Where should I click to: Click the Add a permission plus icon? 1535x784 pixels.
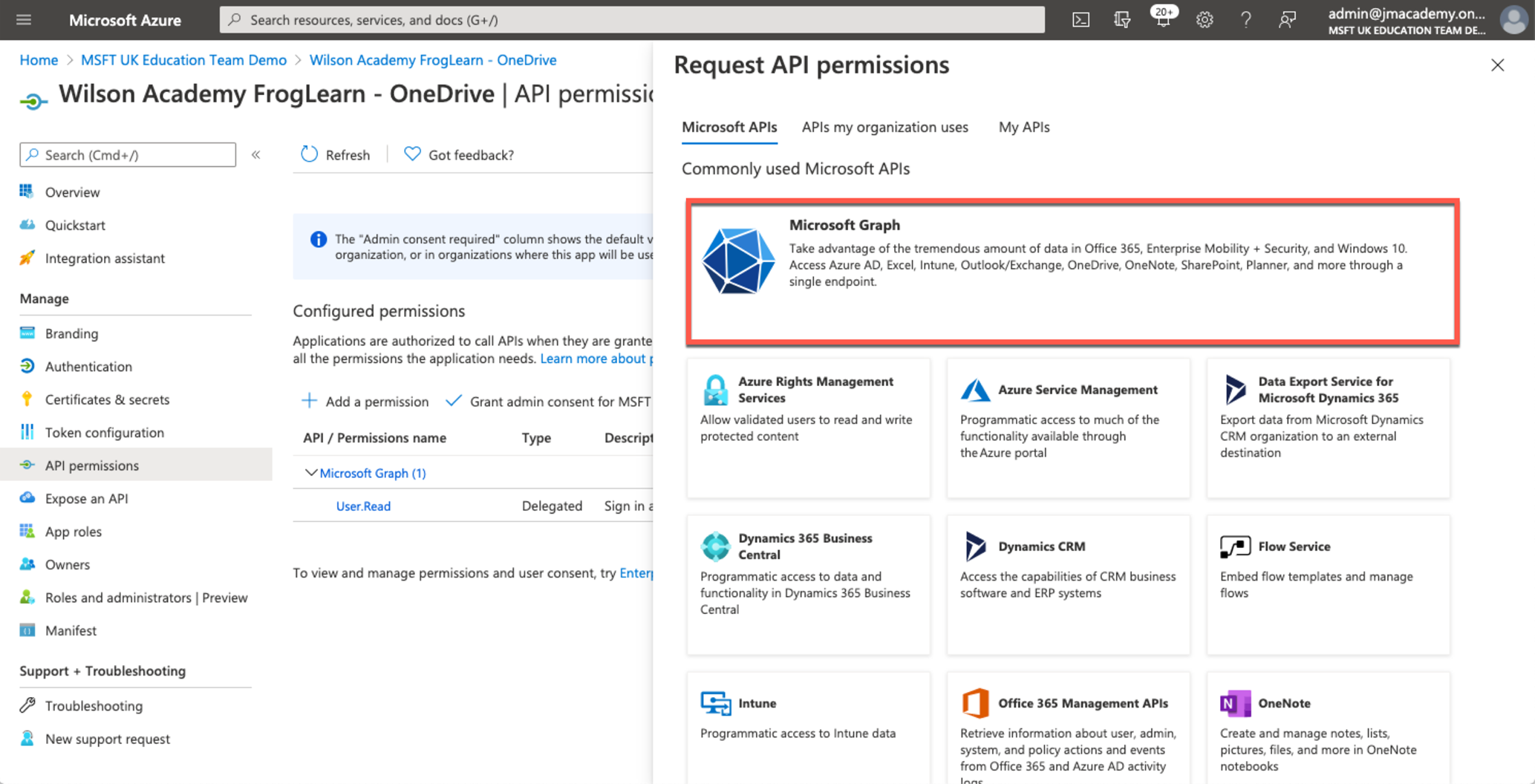tap(309, 401)
